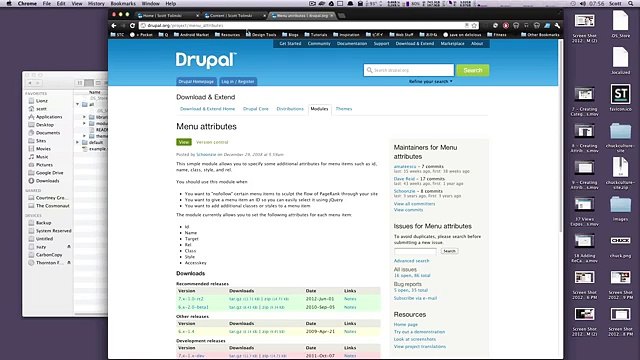Select the chuckculture-site folder on the desktop

point(620,137)
